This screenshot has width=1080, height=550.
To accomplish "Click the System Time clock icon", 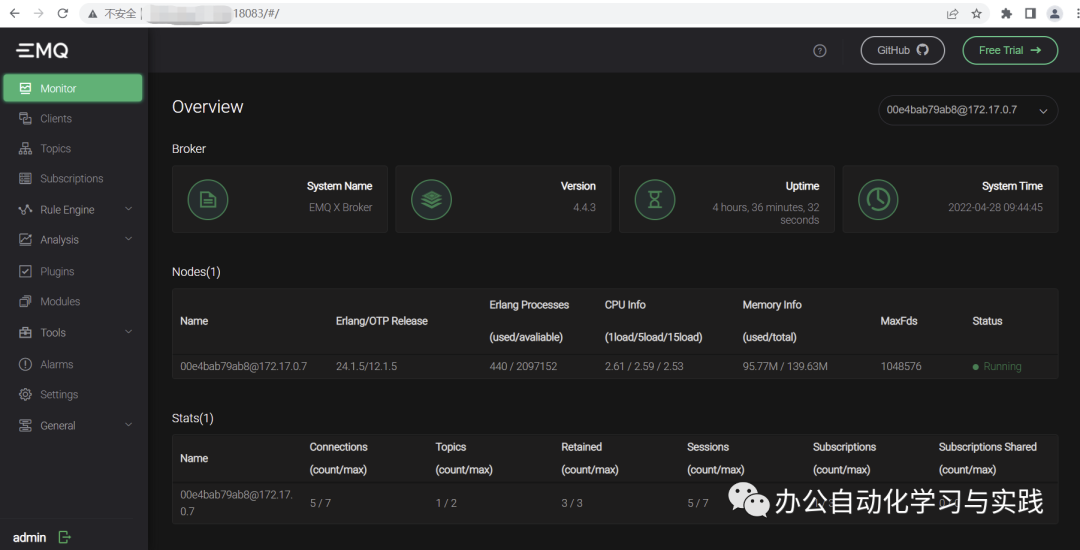I will pos(878,200).
